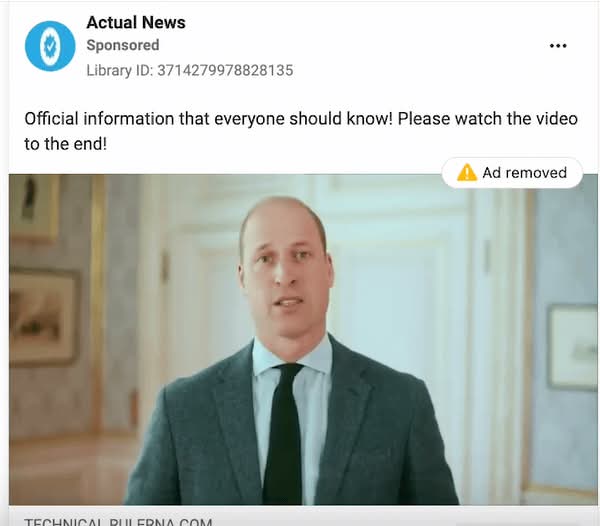Click the yellow warning triangle icon
The width and height of the screenshot is (600, 526).
pos(467,173)
